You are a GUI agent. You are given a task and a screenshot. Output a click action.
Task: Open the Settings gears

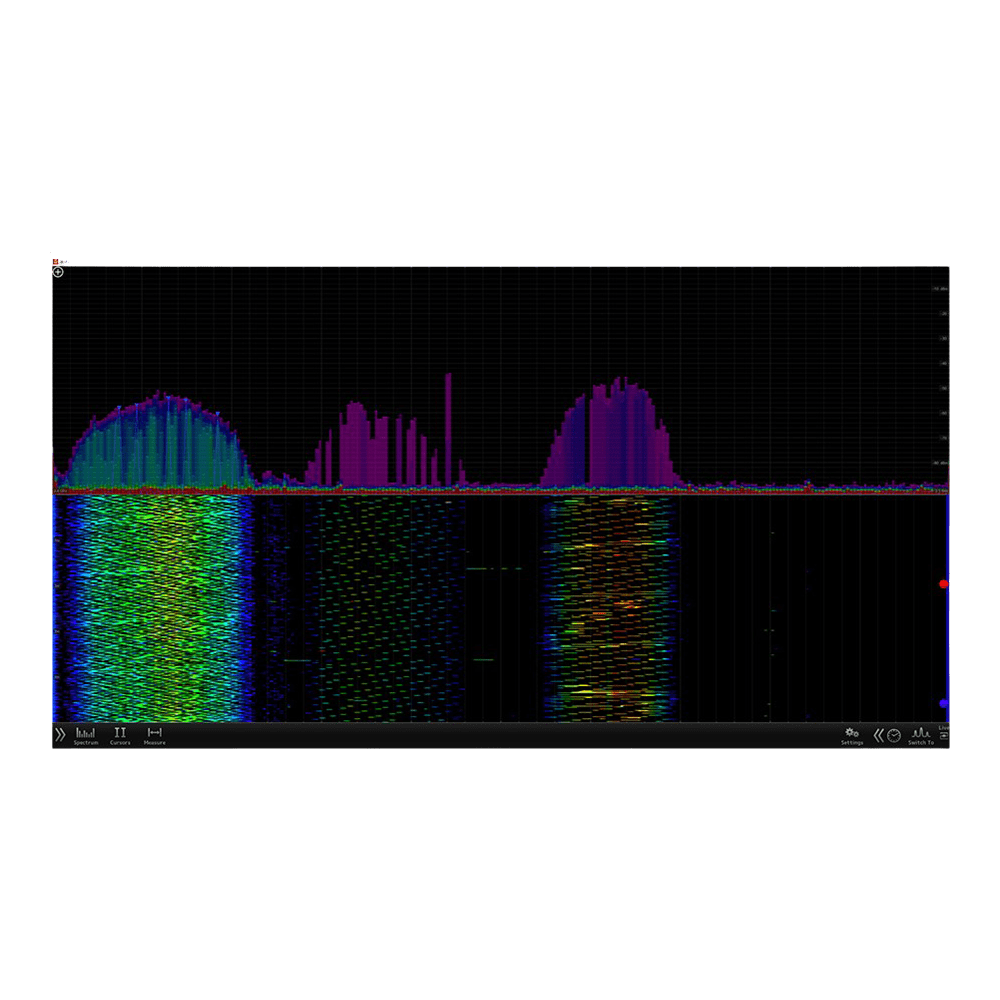(851, 735)
